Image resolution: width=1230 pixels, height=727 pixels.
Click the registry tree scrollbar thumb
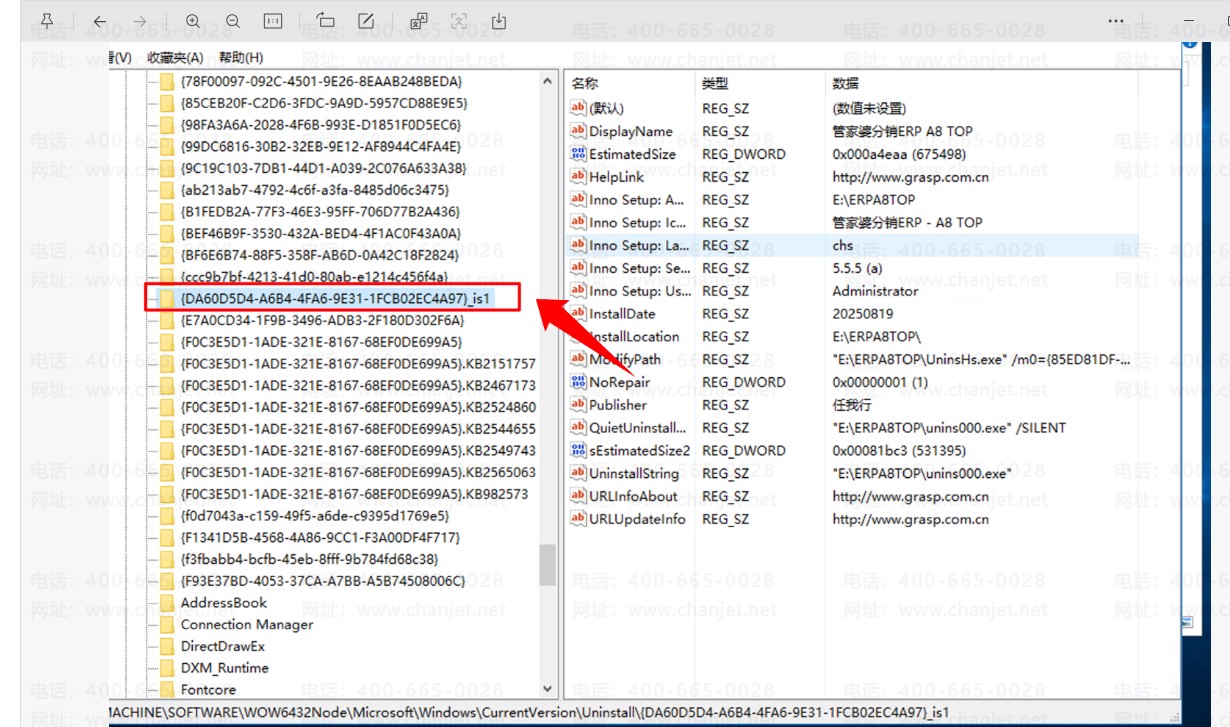(x=547, y=565)
